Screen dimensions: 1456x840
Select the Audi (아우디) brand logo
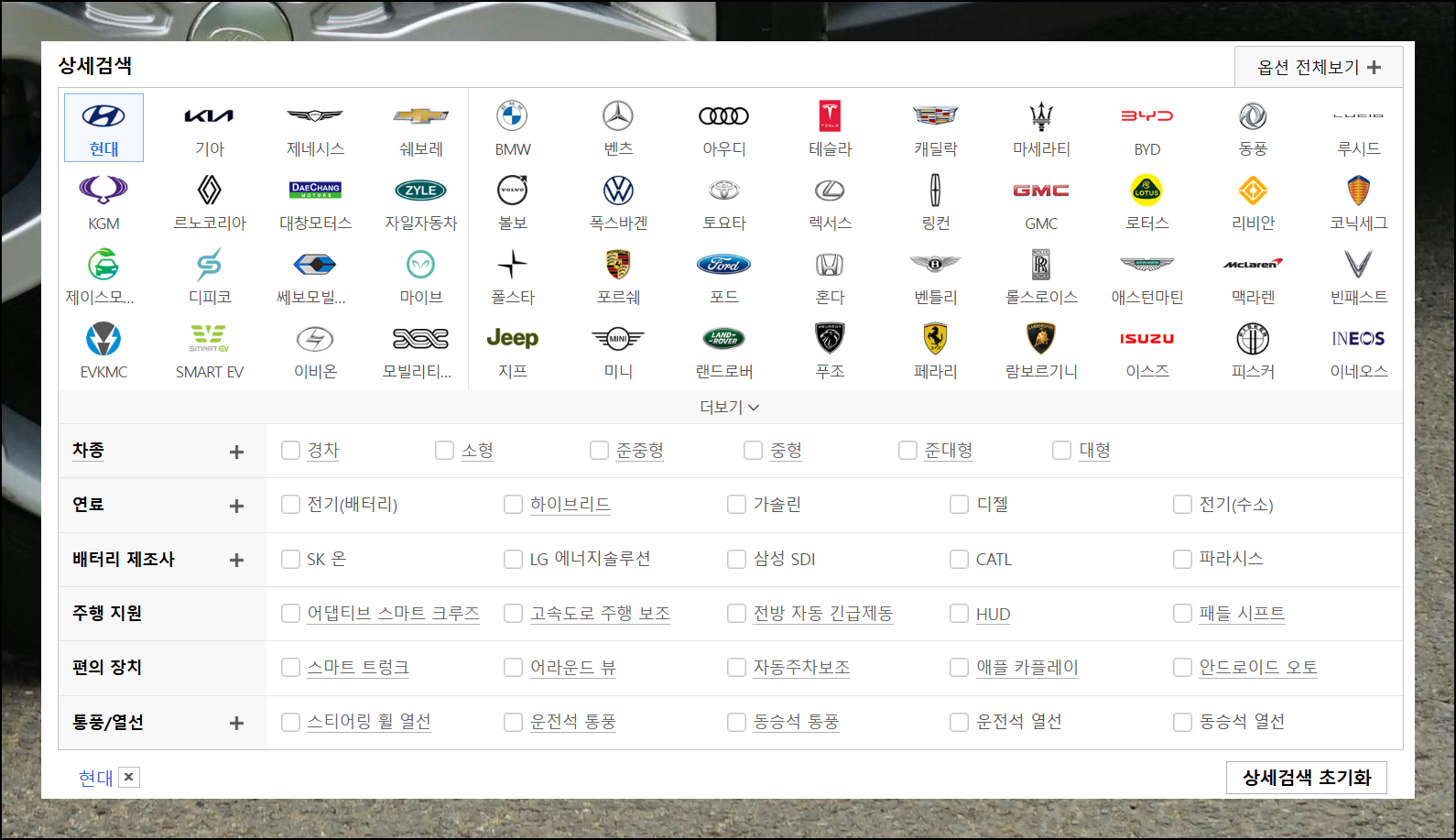(724, 116)
